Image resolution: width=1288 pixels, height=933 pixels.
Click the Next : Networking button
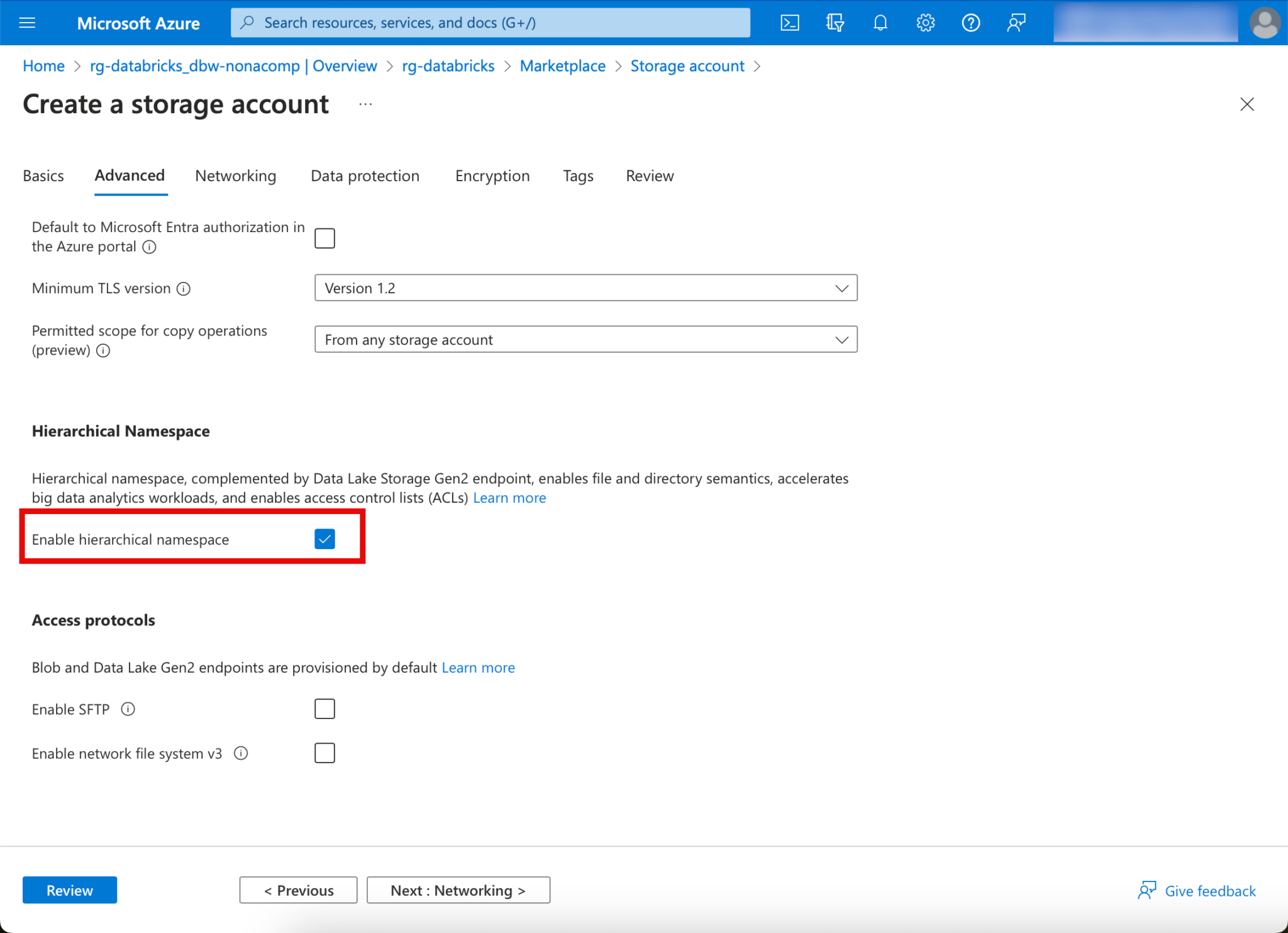point(458,890)
